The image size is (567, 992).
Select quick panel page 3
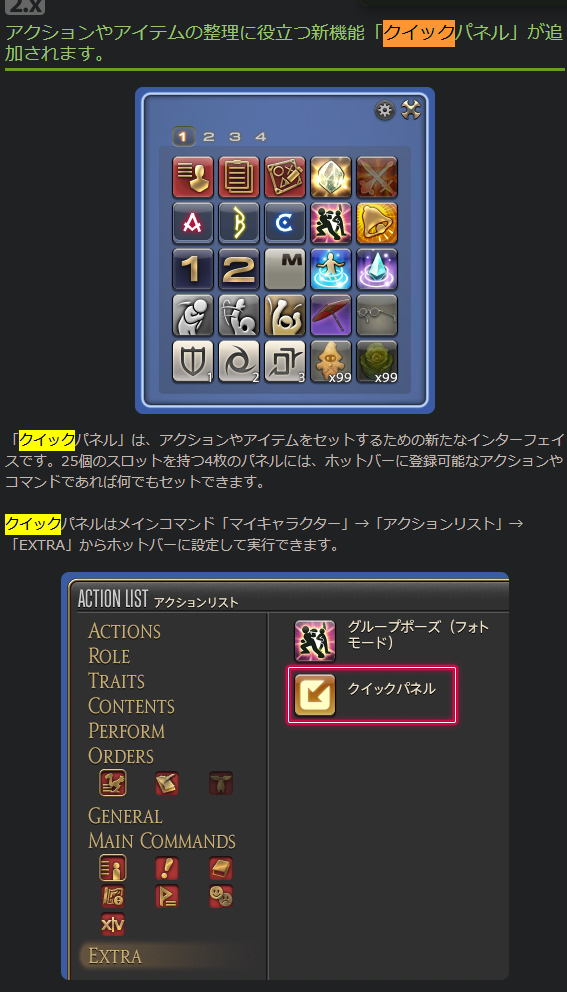click(235, 137)
